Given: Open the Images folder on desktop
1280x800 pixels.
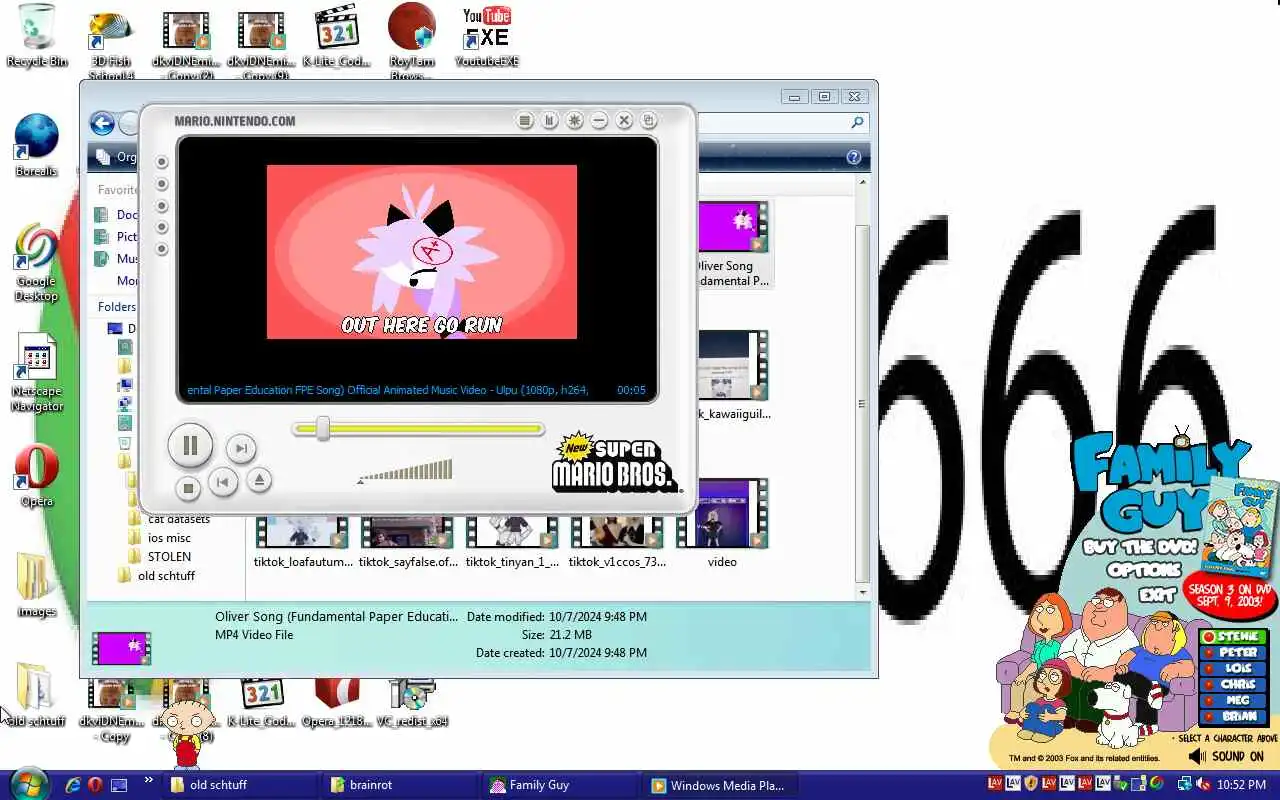Looking at the screenshot, I should tap(36, 585).
